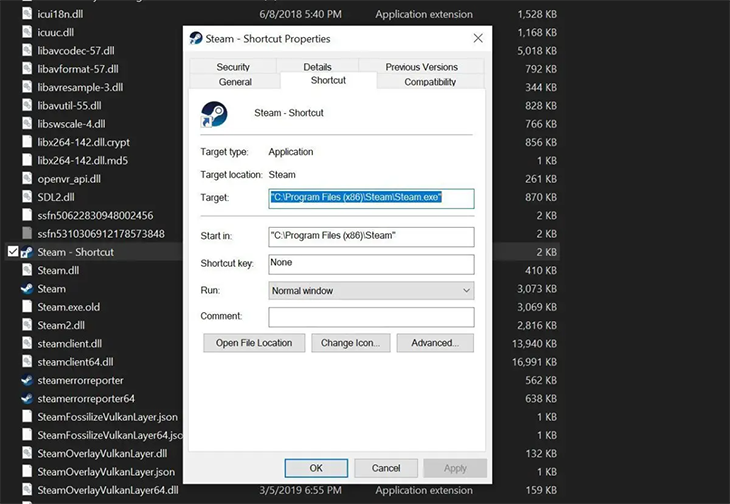Expand the Run window mode dropdown

tap(372, 290)
